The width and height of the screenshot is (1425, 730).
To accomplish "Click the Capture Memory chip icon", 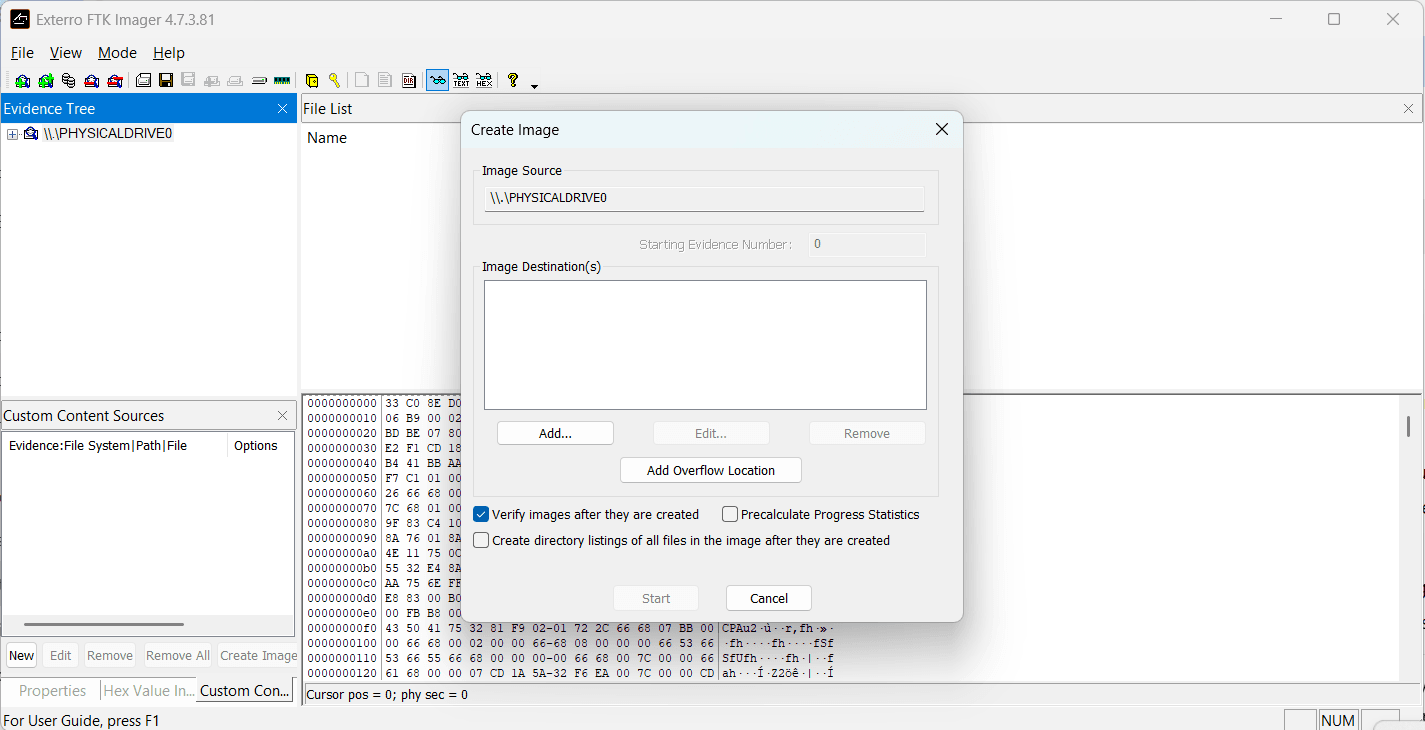I will [282, 81].
